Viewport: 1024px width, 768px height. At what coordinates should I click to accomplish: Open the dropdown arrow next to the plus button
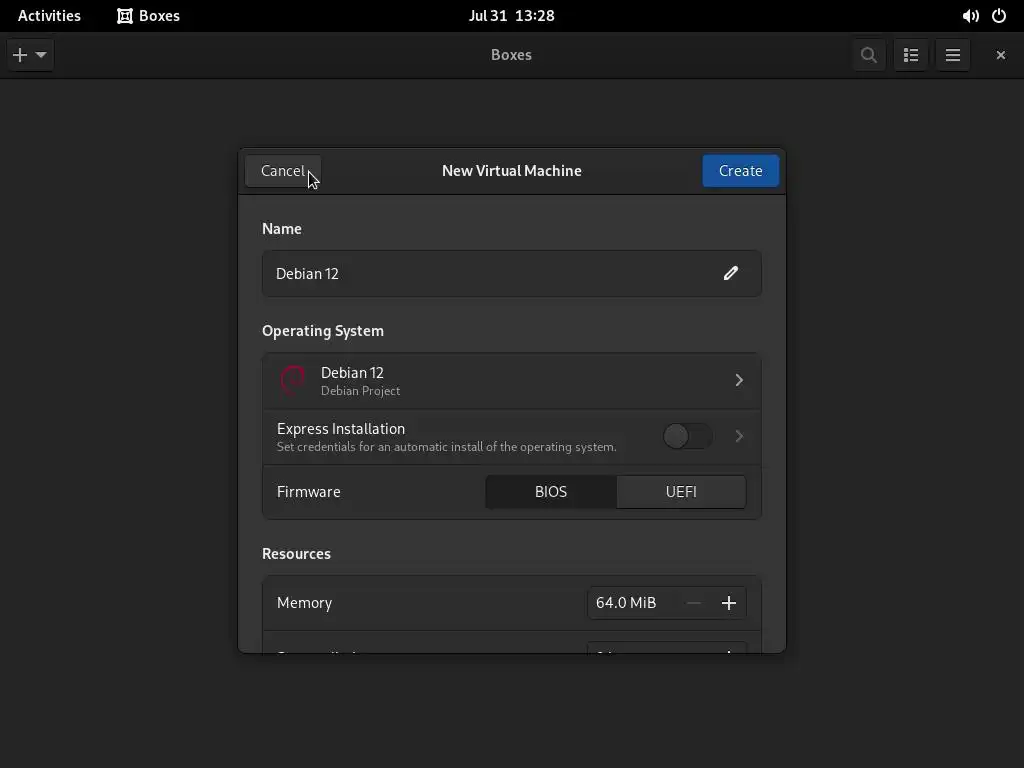coord(41,55)
